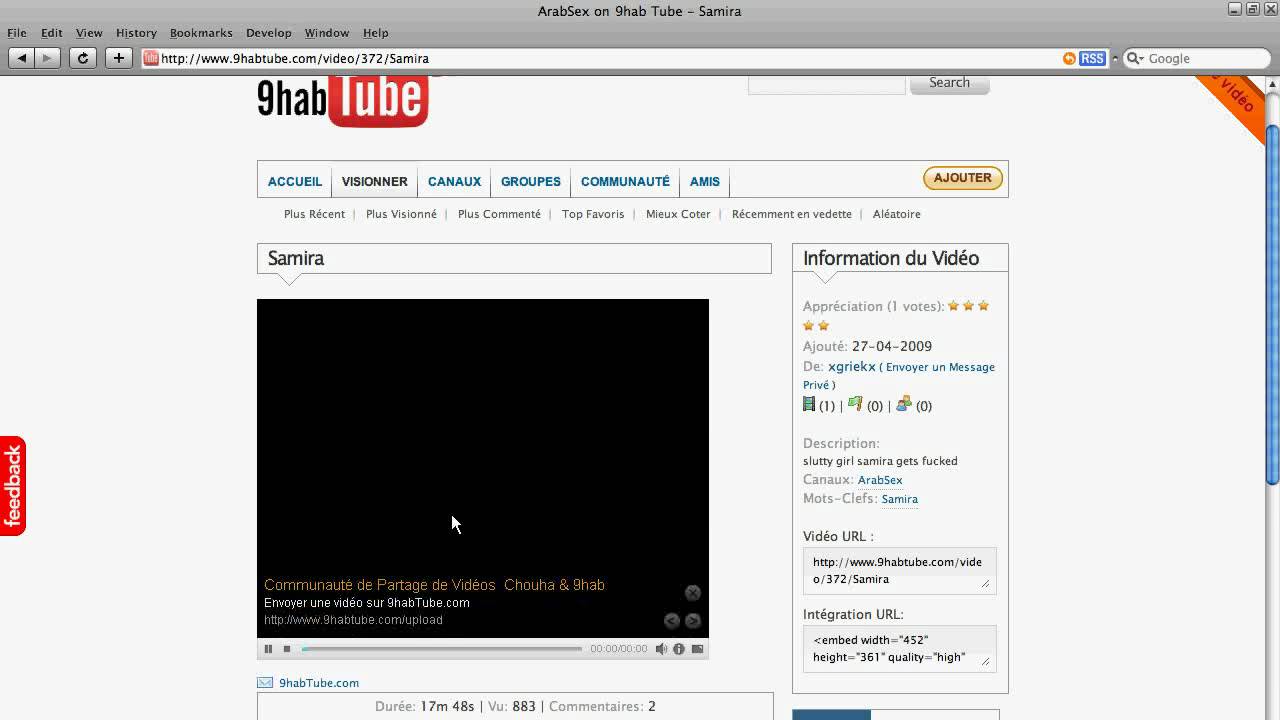Sort by Plus Commenté
1280x720 pixels.
[499, 214]
